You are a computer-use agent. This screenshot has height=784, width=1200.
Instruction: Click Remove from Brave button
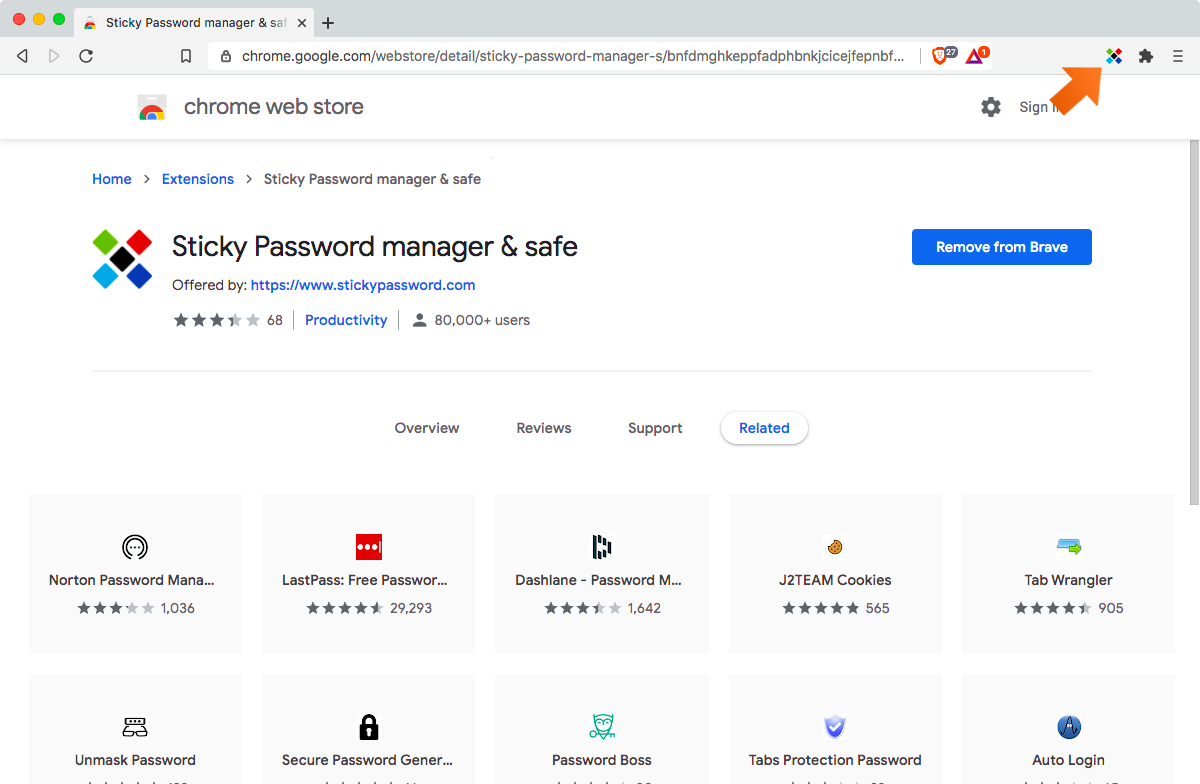tap(1002, 247)
